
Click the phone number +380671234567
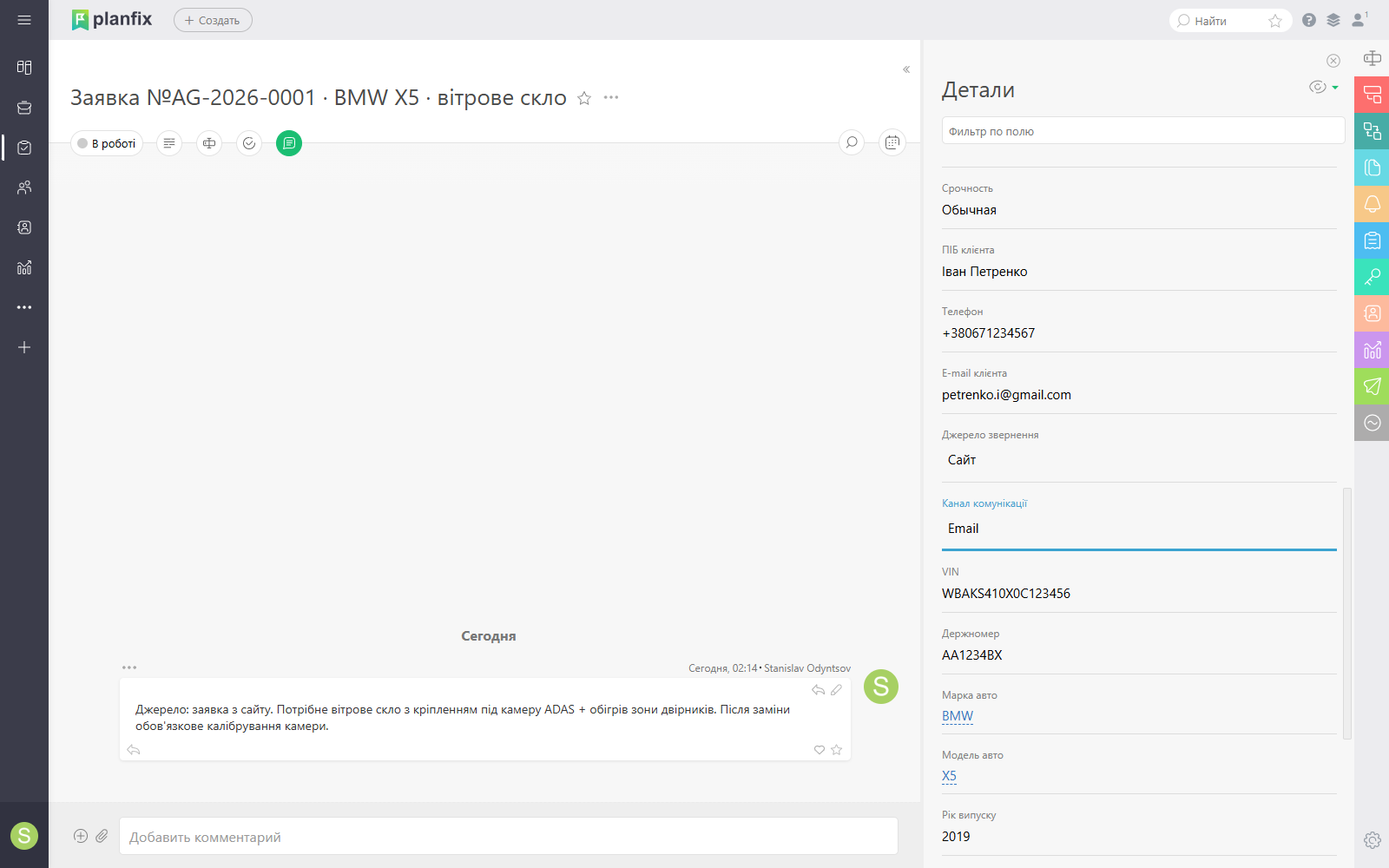point(988,333)
